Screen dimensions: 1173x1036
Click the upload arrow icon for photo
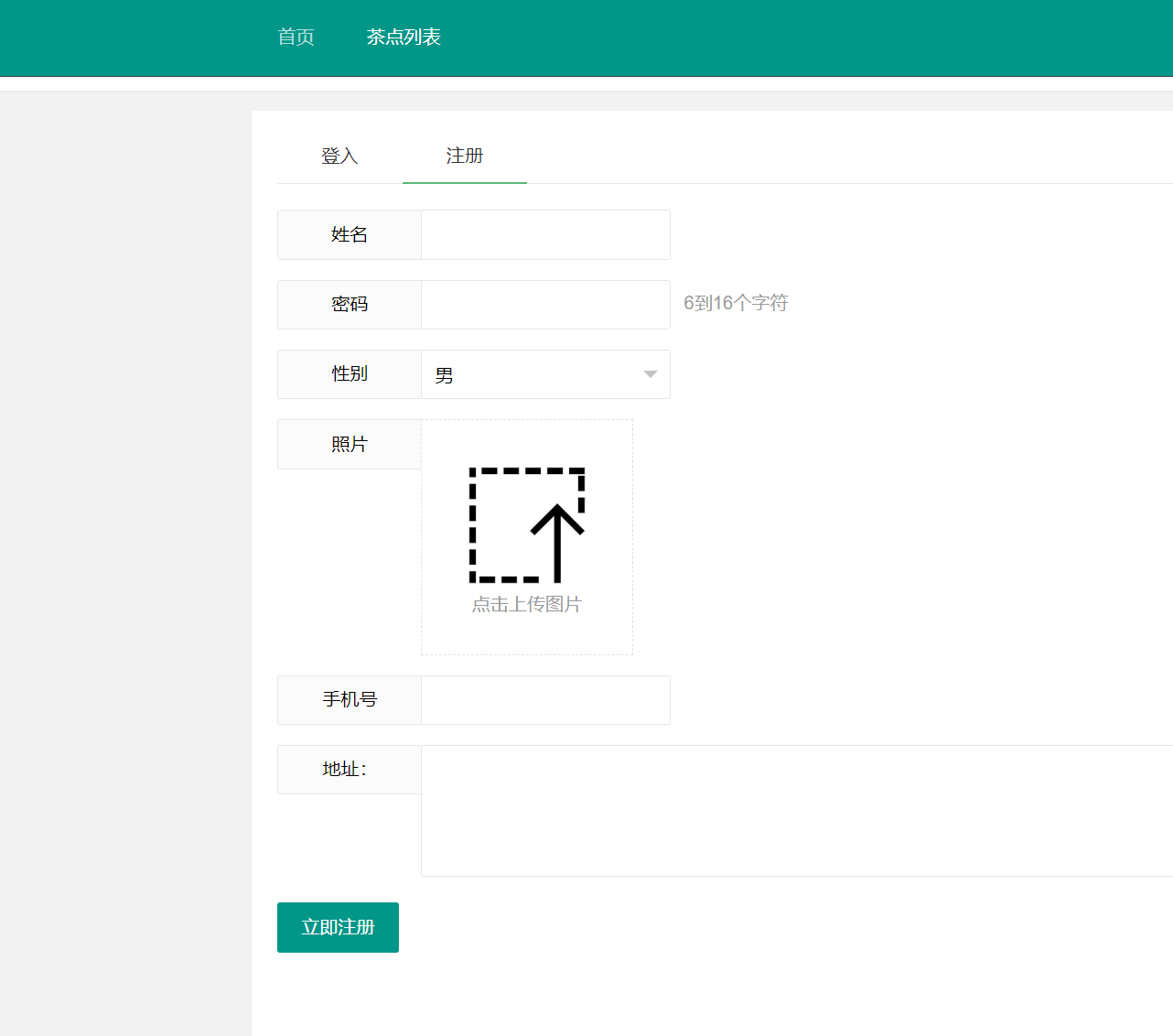click(x=527, y=525)
